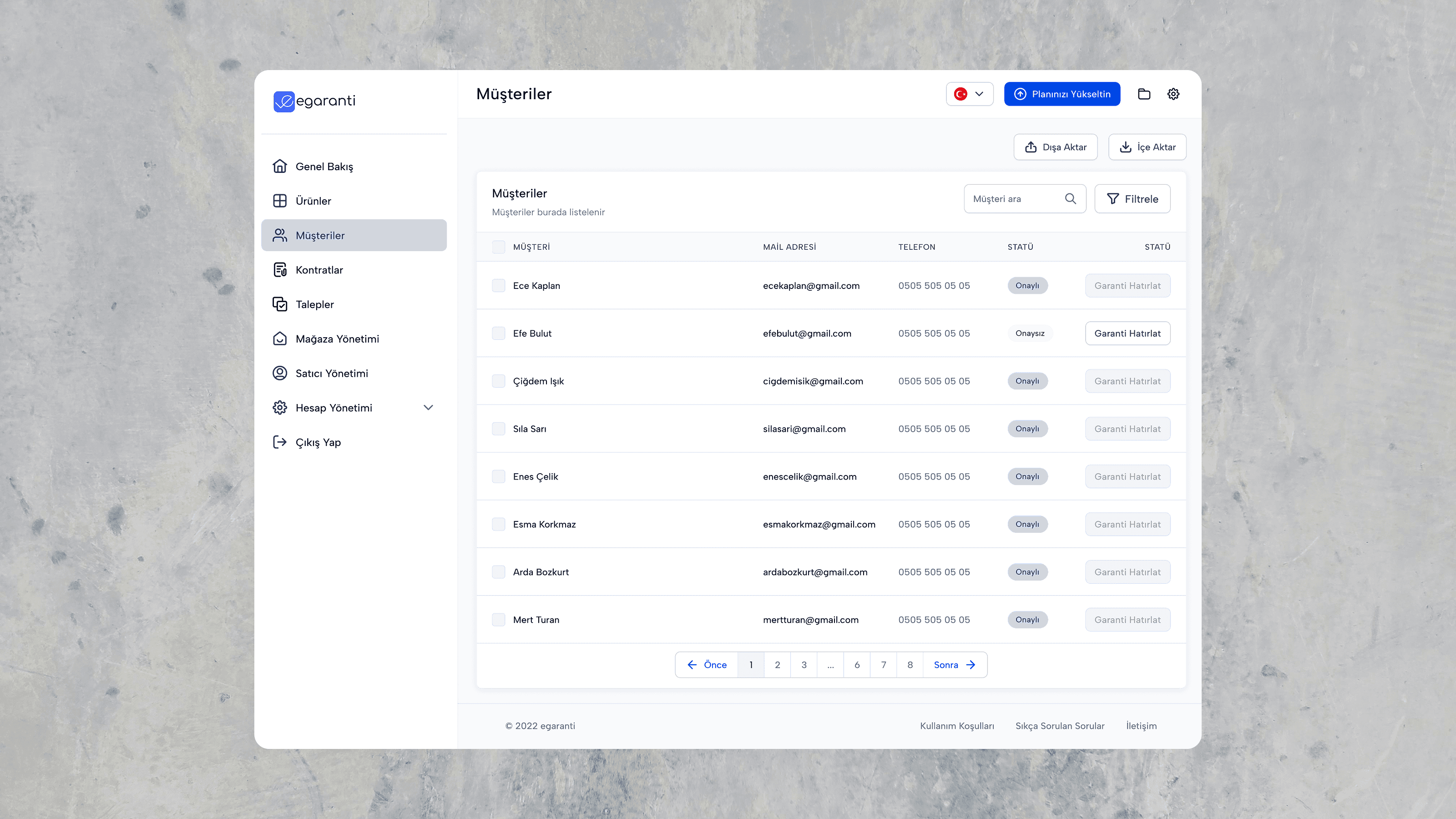The height and width of the screenshot is (819, 1456).
Task: Open Kontratlar document icon
Action: coord(280,270)
